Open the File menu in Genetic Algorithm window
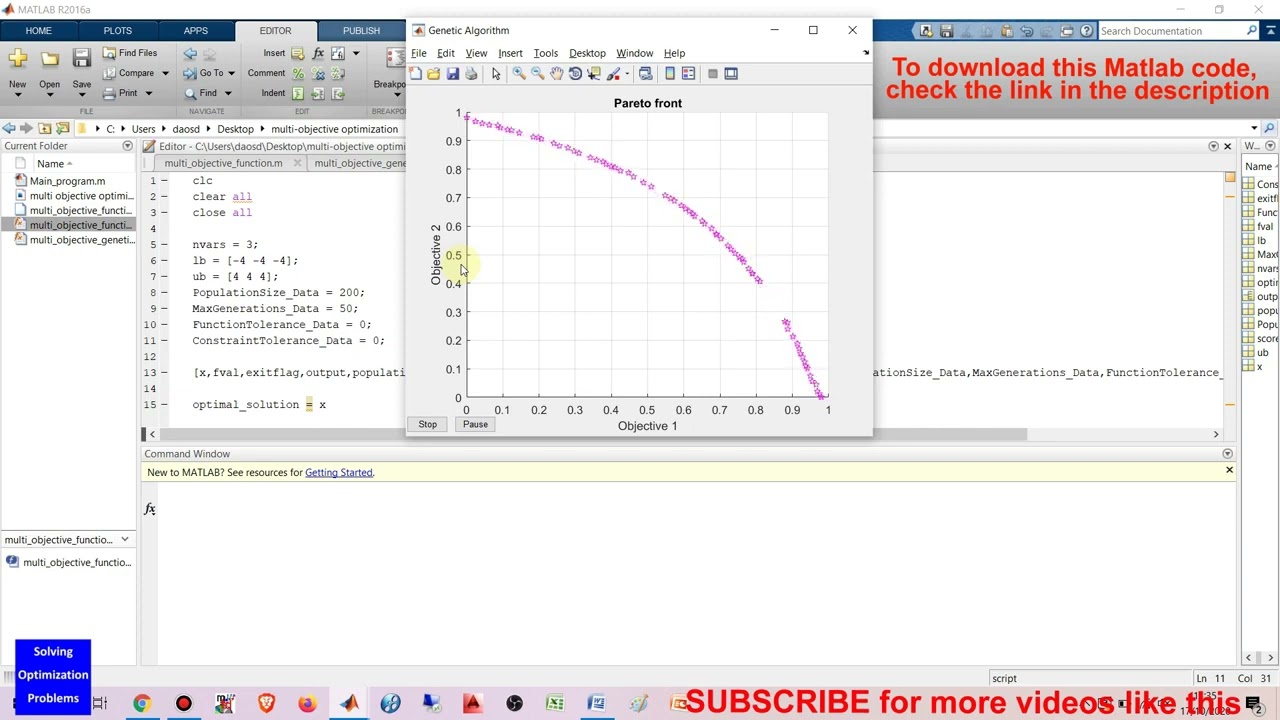This screenshot has width=1280, height=720. pyautogui.click(x=419, y=53)
